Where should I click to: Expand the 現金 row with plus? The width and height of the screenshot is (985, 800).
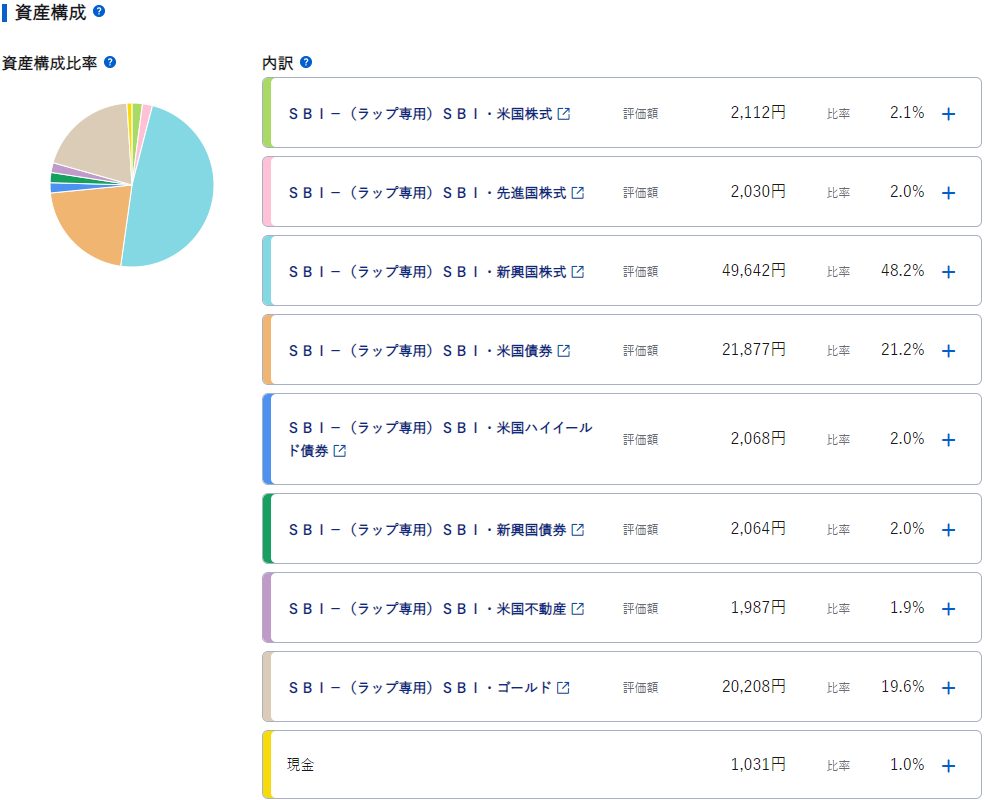click(x=949, y=765)
